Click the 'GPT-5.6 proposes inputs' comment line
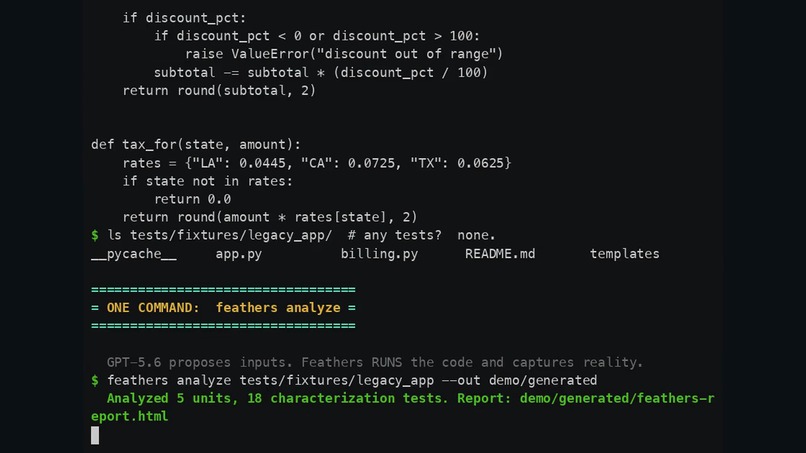This screenshot has width=806, height=453. [375, 363]
